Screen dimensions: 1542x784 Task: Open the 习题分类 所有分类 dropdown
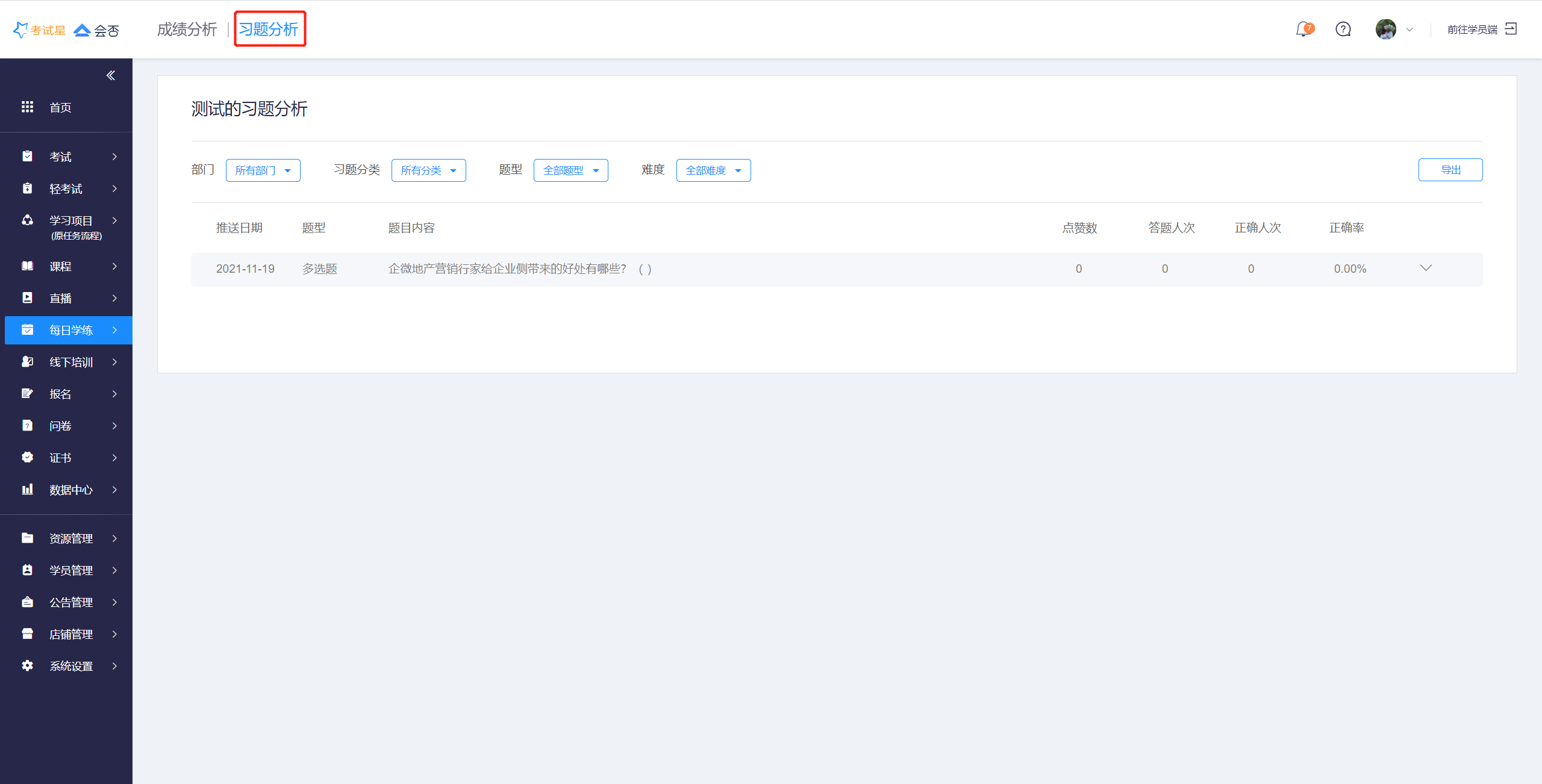pyautogui.click(x=428, y=170)
